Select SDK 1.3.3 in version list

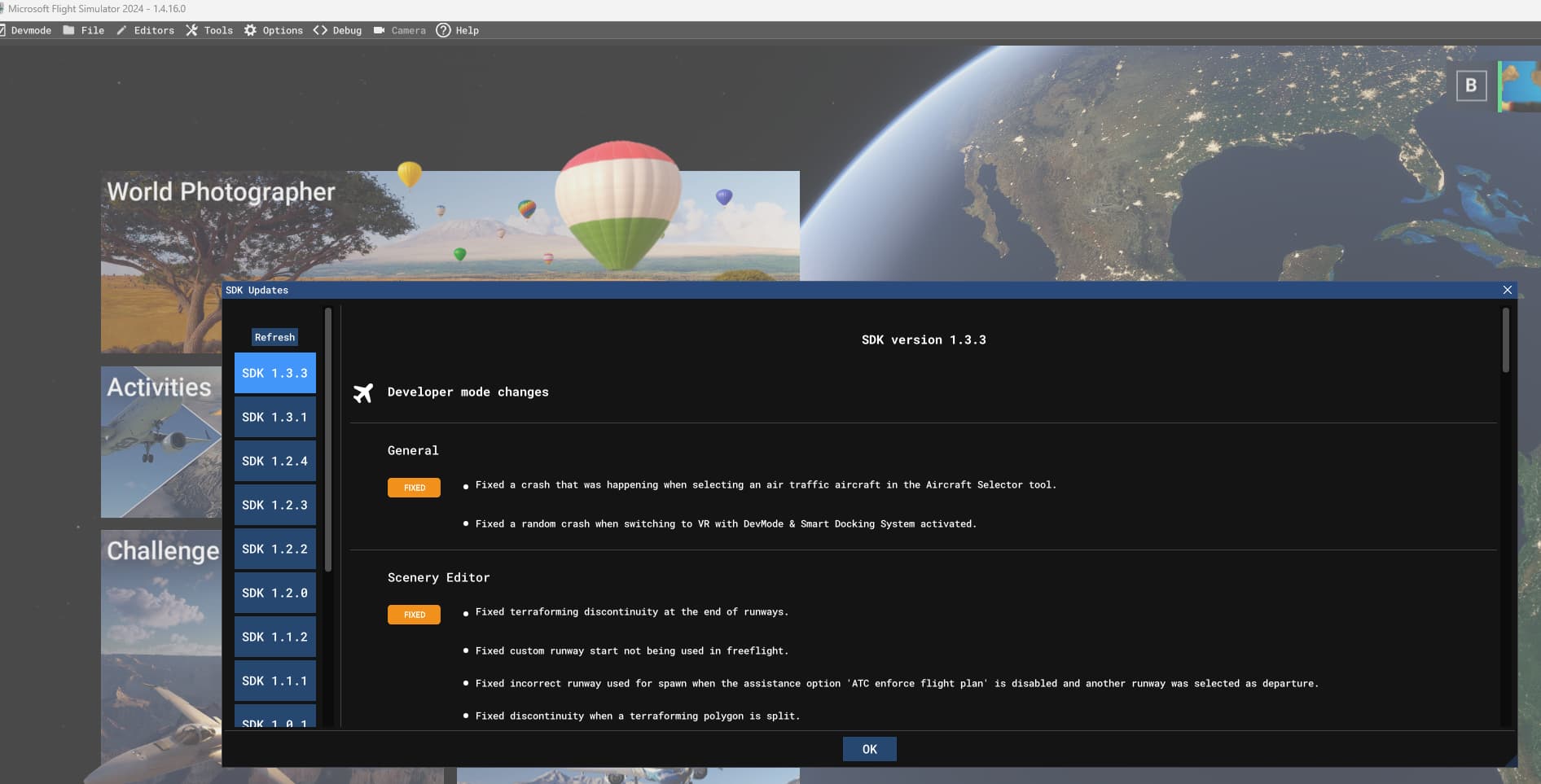point(275,373)
